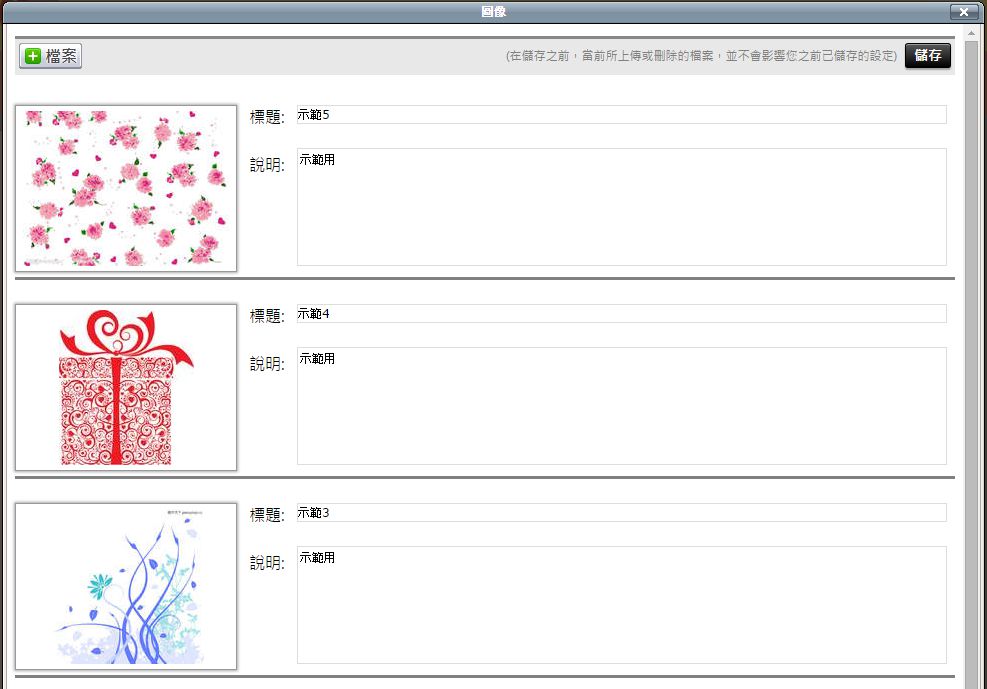Click the 說明 label of the gift box entry
The height and width of the screenshot is (689, 987).
267,364
